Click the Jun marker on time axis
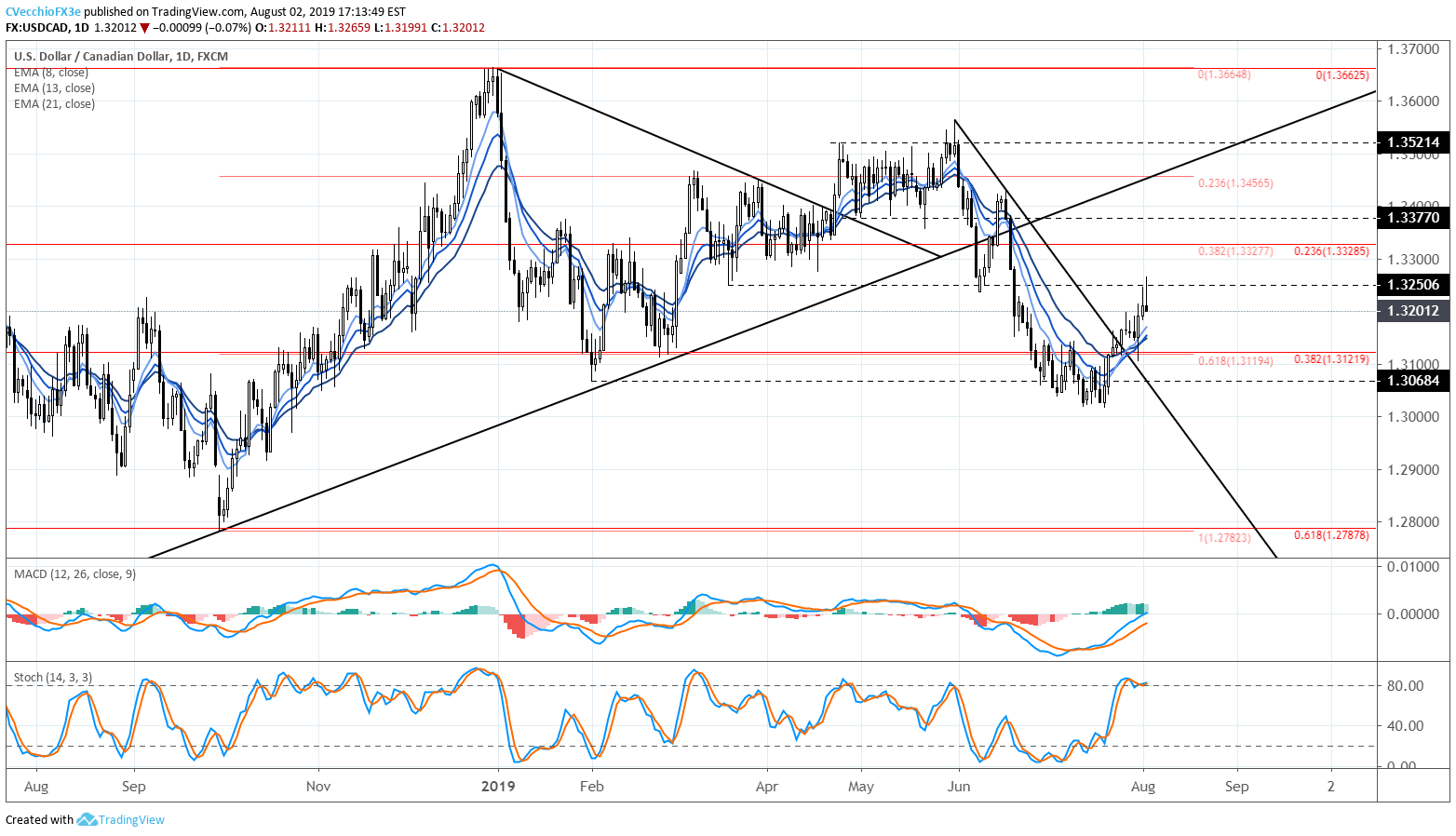 tap(959, 787)
